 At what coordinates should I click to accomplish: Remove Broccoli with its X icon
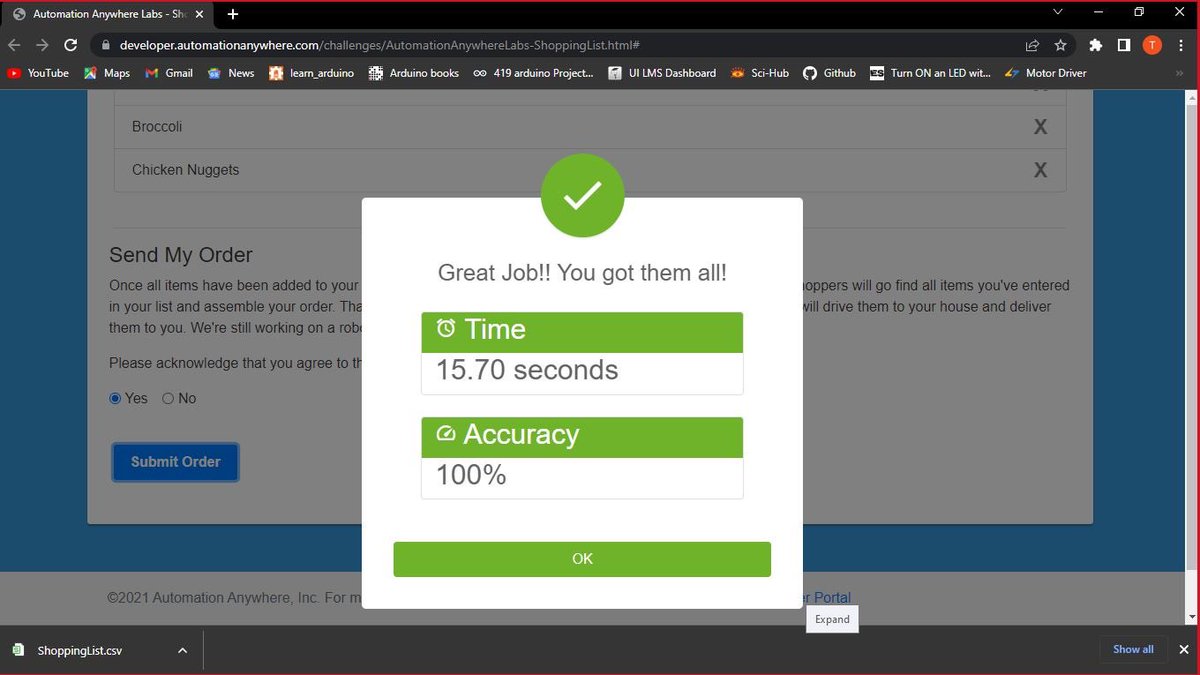click(1040, 127)
